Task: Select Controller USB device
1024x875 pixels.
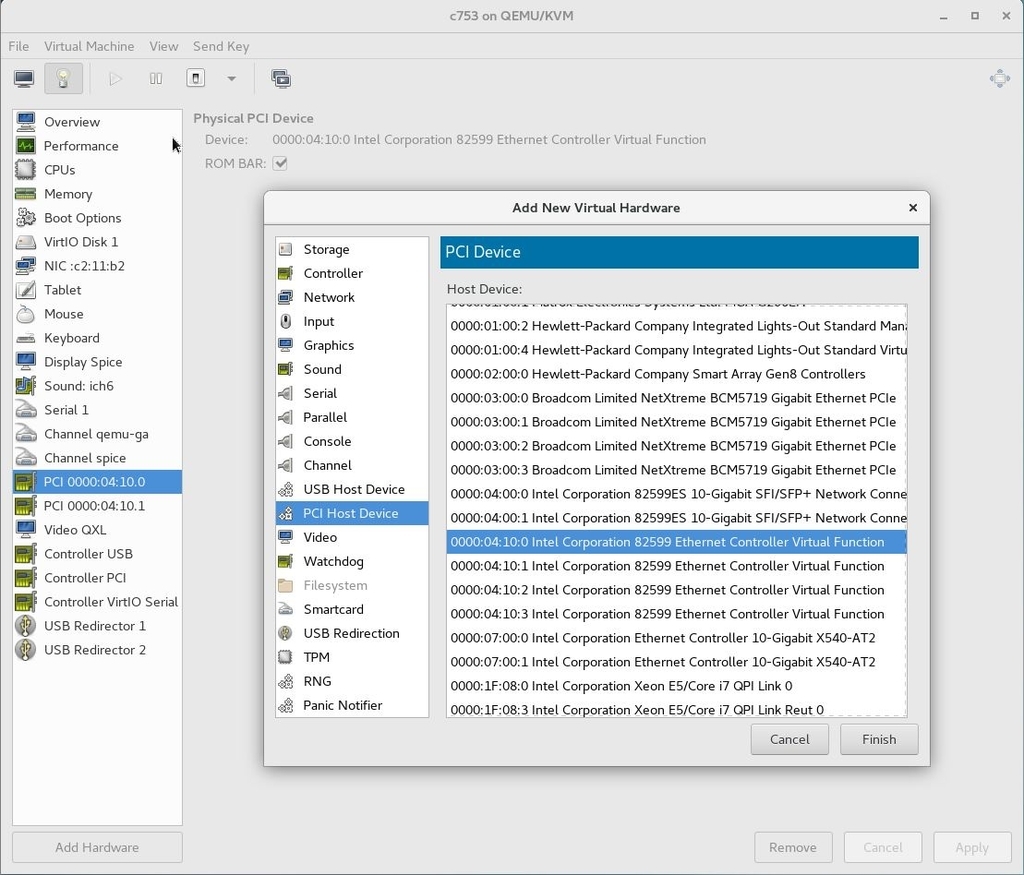Action: (97, 554)
